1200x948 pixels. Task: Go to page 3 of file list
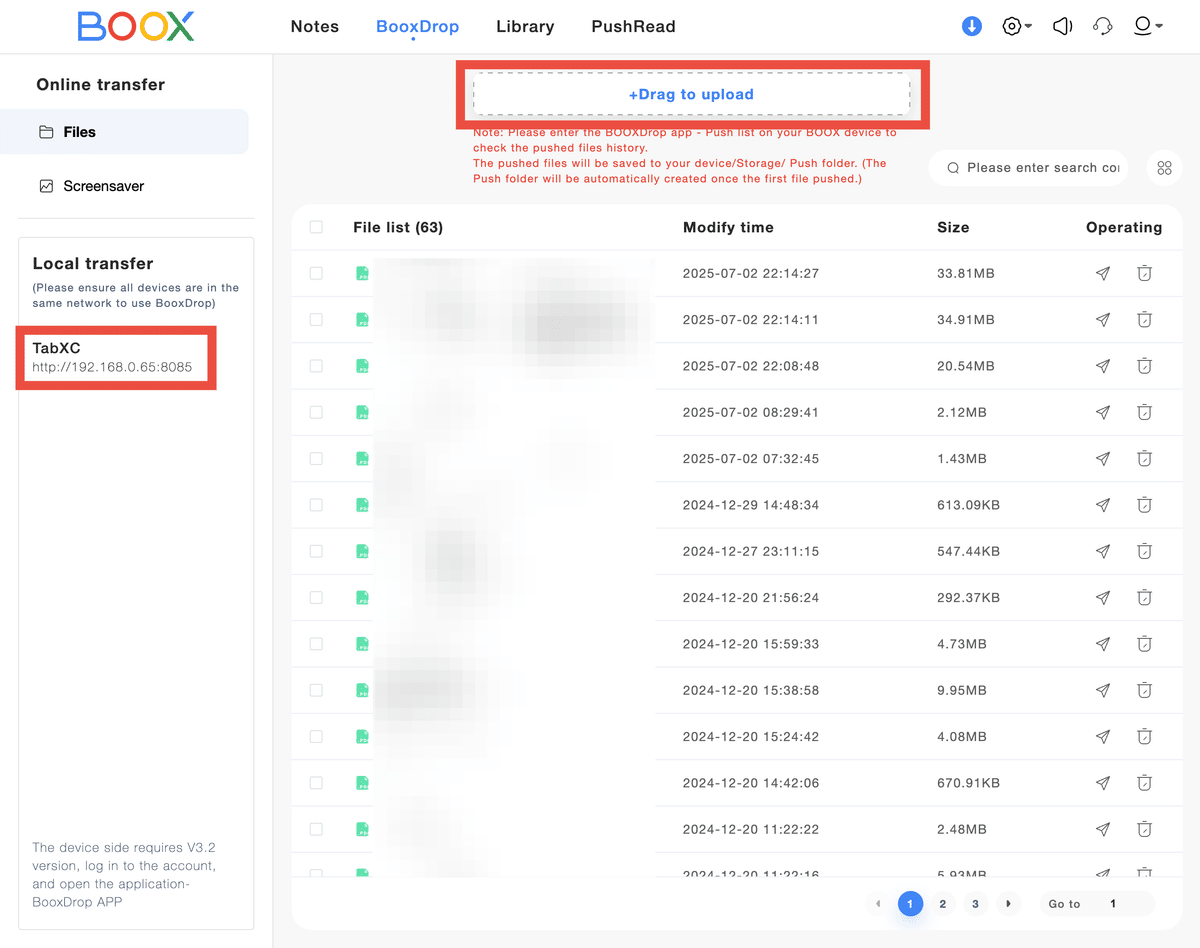click(975, 904)
